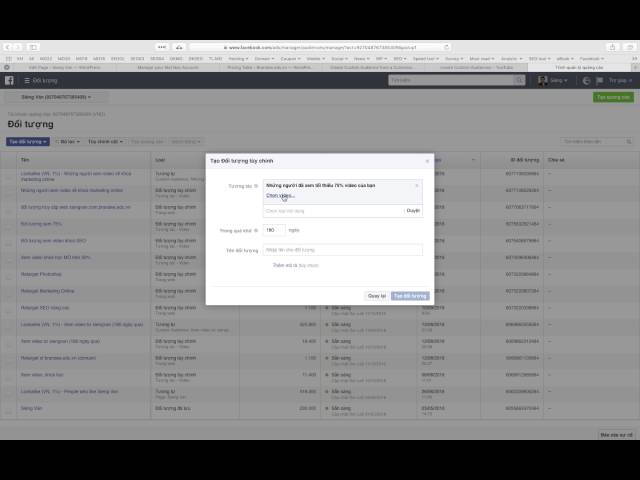Switch to the Pricing Table browser tab

pyautogui.click(x=269, y=67)
